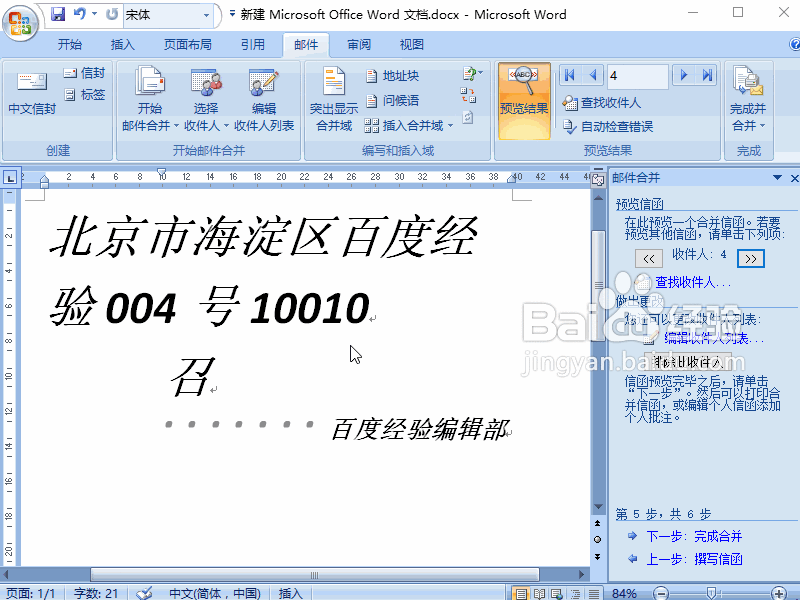
Task: Create a 中文信封 envelope
Action: tap(32, 92)
